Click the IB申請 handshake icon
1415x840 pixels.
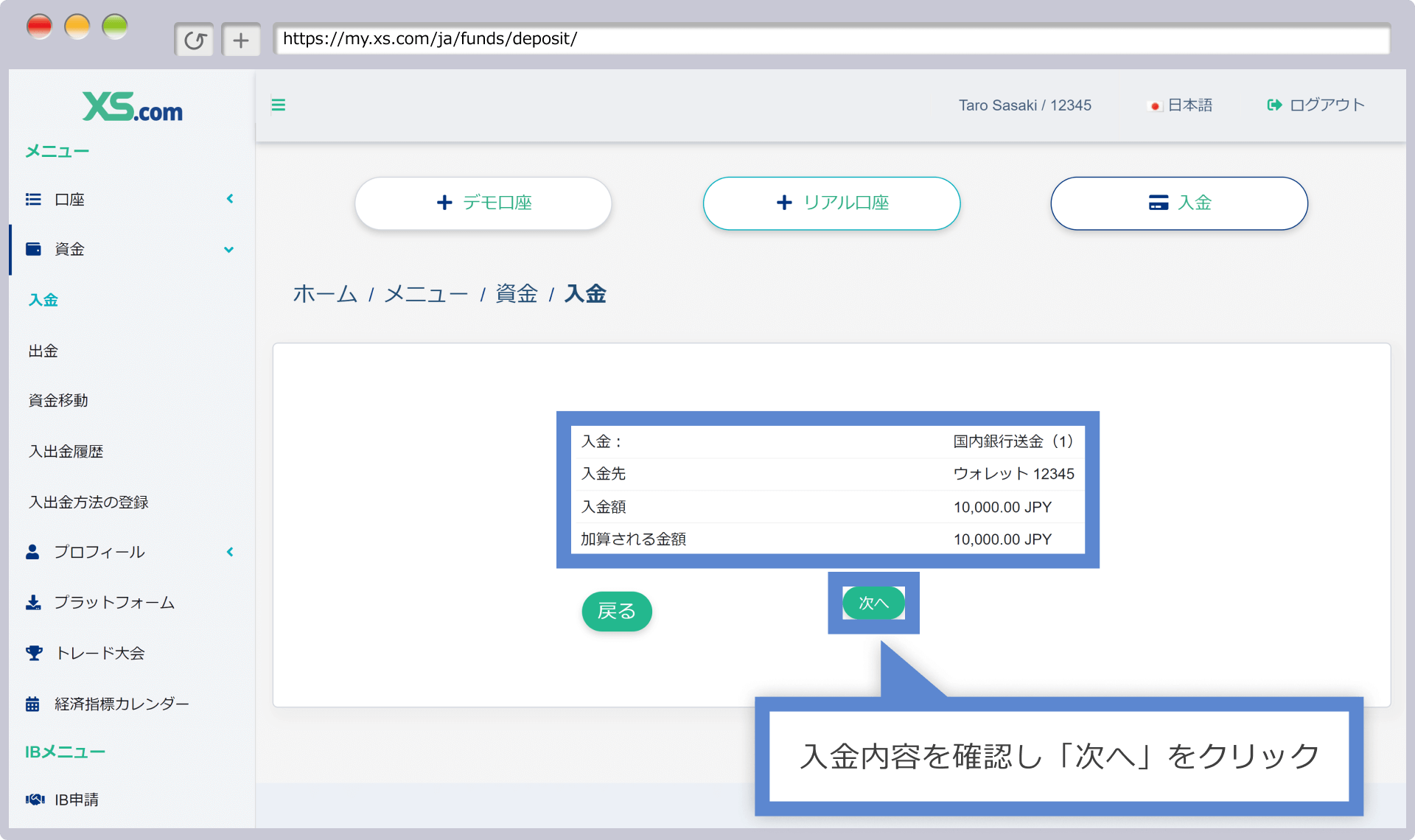35,799
